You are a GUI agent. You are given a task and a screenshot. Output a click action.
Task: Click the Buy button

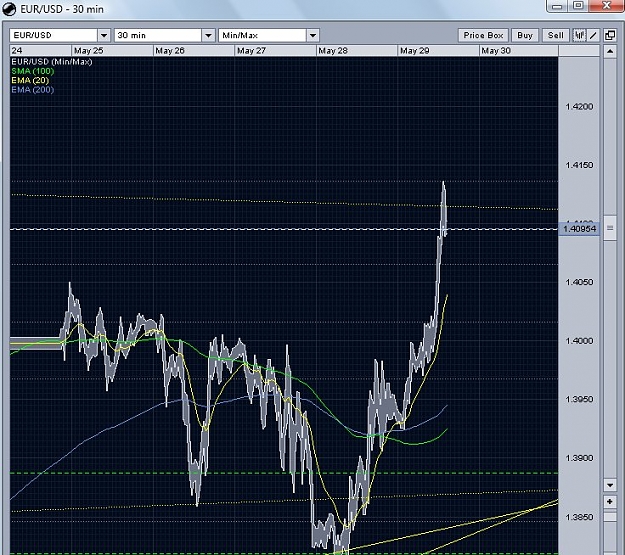(525, 35)
